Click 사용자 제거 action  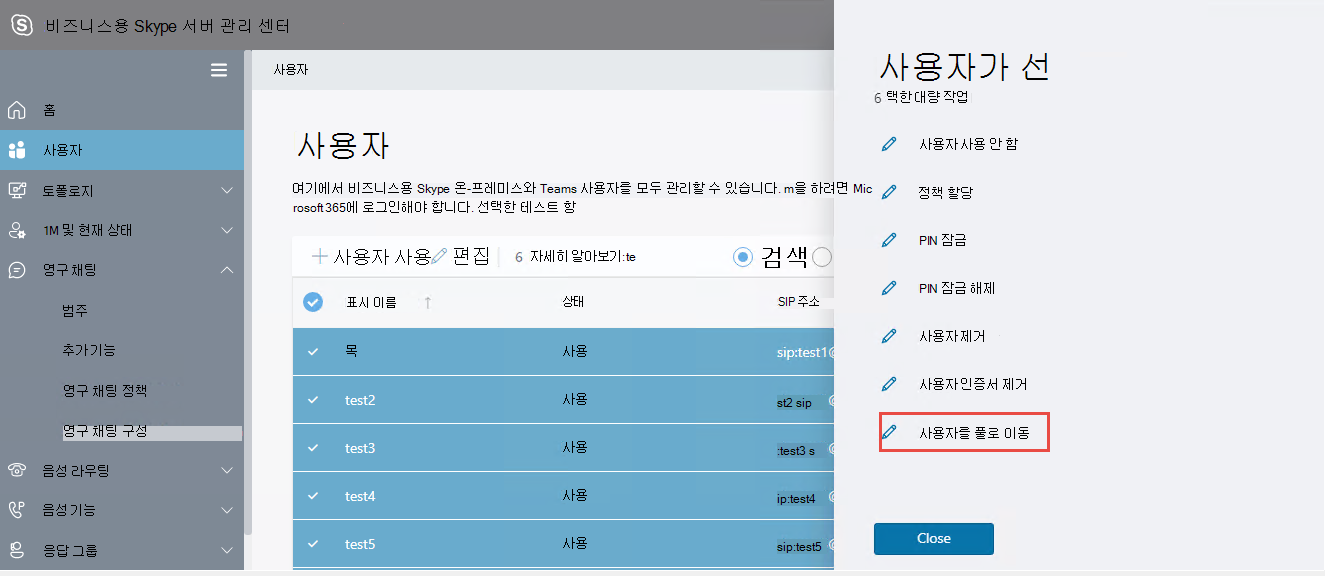click(952, 336)
